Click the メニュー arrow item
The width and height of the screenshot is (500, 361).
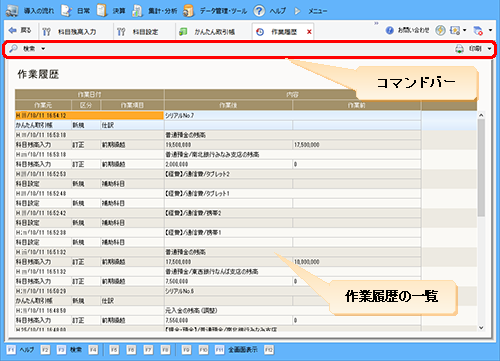pyautogui.click(x=311, y=11)
